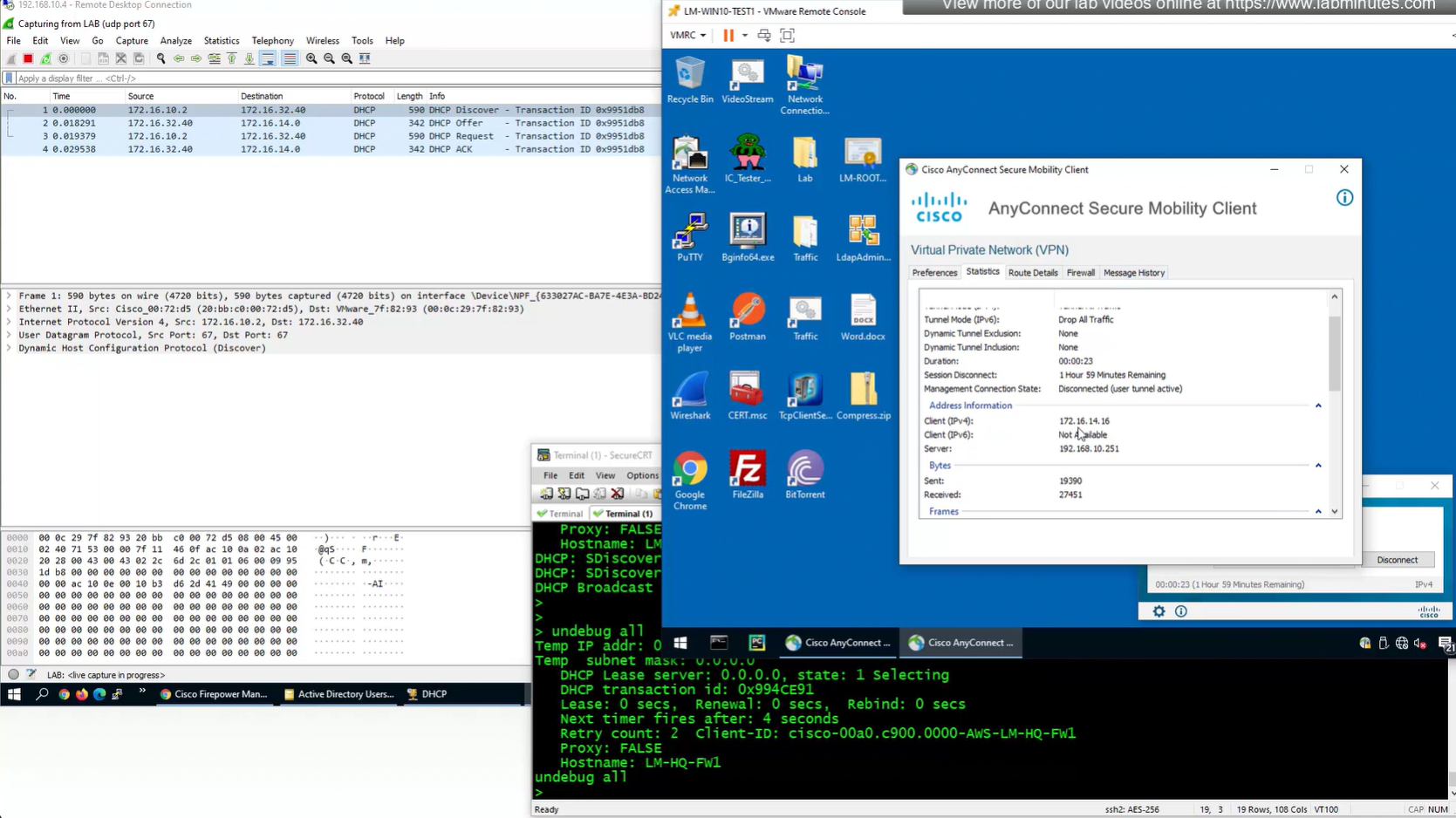
Task: Toggle auto-scroll during live capture
Action: pyautogui.click(x=268, y=58)
